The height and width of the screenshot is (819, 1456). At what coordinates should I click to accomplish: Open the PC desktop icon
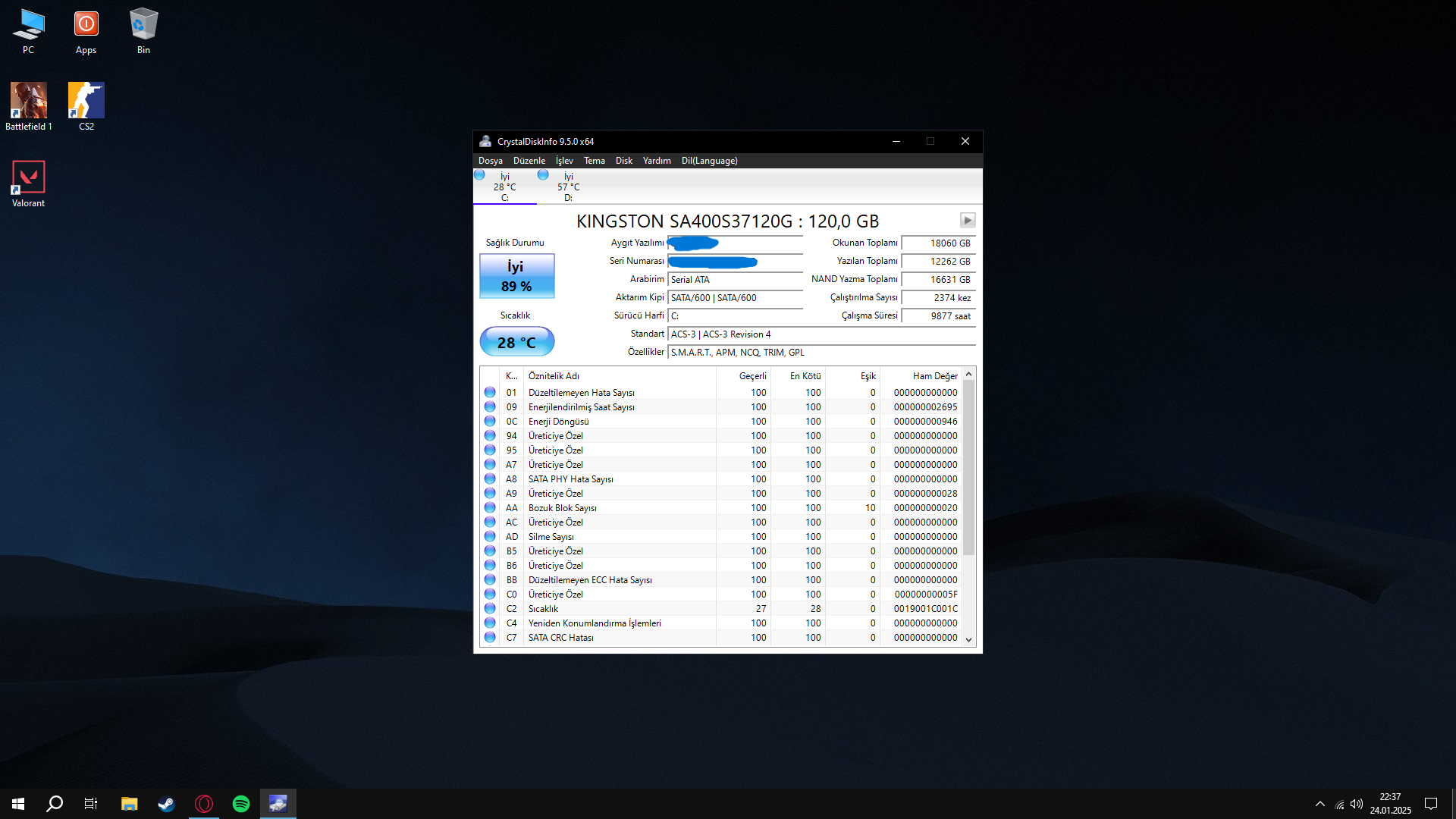(x=28, y=31)
